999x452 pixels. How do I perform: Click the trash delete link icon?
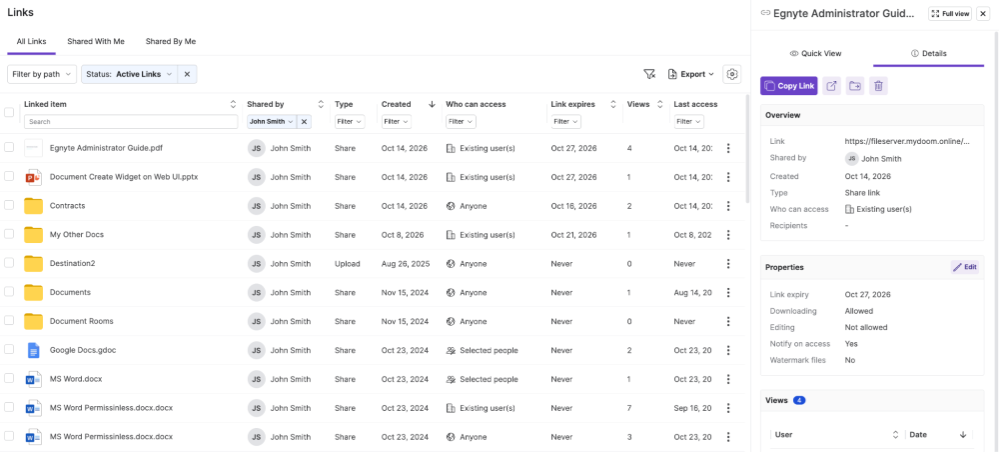click(879, 86)
